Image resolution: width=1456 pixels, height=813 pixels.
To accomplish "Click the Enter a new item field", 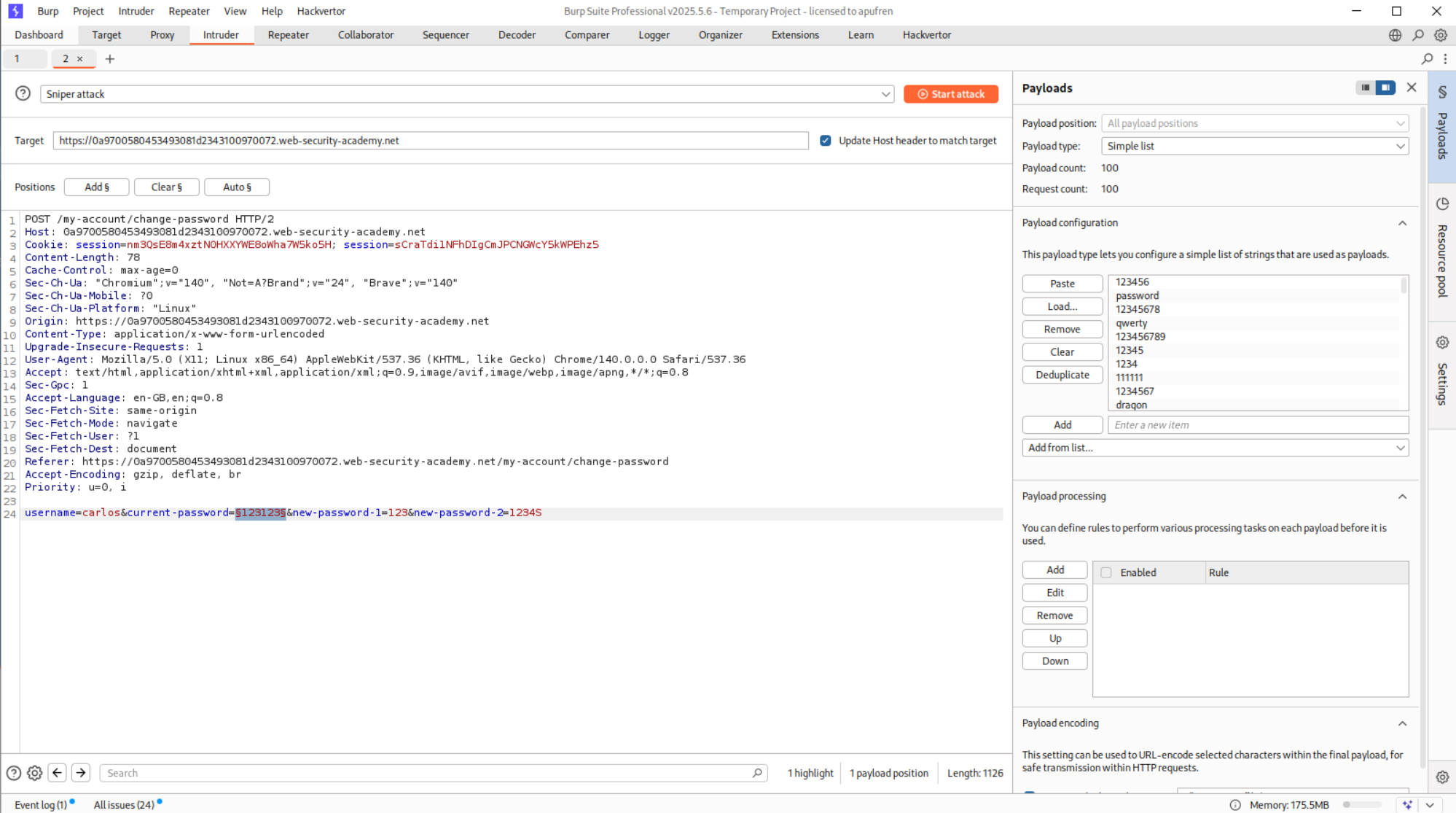I will [x=1257, y=425].
